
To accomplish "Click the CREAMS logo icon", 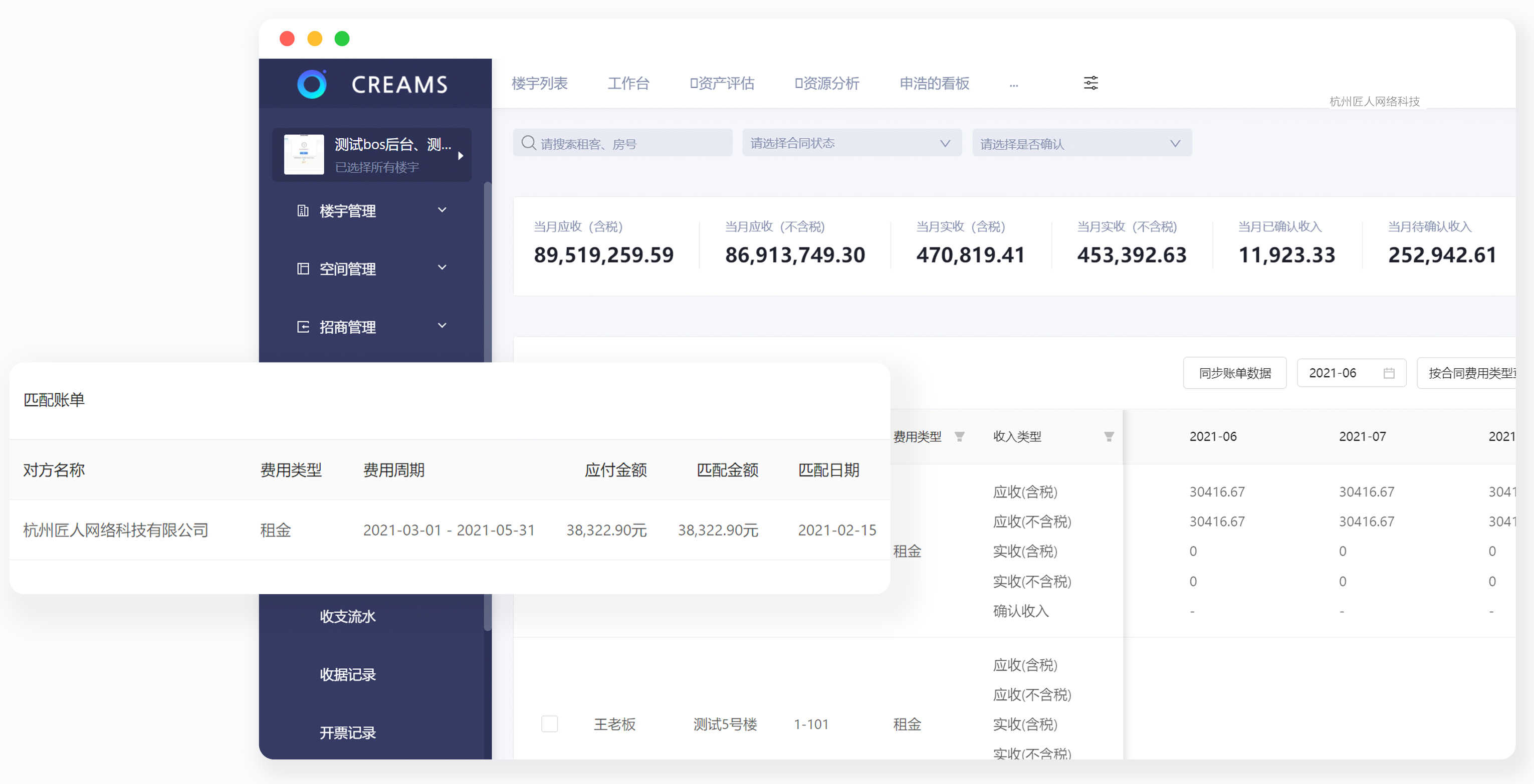I will pyautogui.click(x=312, y=84).
